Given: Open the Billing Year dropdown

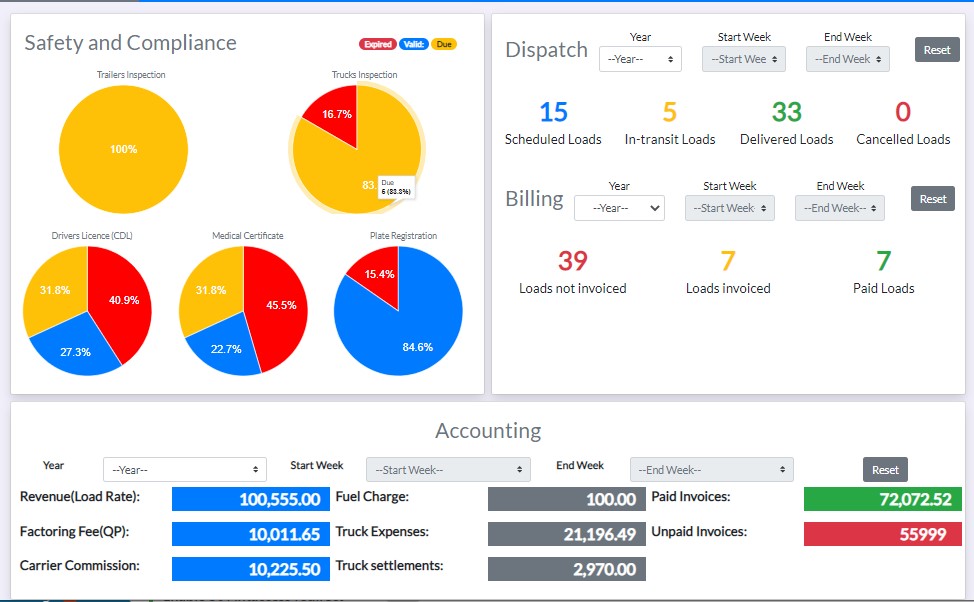Looking at the screenshot, I should [619, 208].
